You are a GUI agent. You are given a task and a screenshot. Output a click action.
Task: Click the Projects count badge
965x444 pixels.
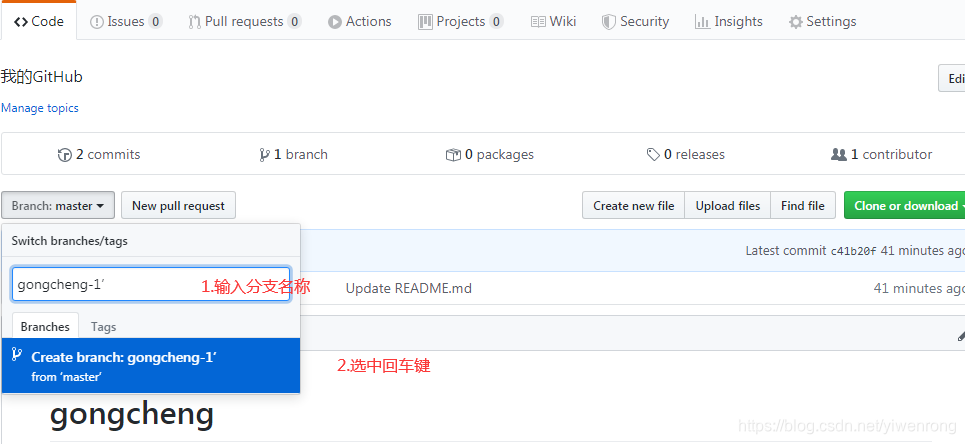(x=496, y=22)
